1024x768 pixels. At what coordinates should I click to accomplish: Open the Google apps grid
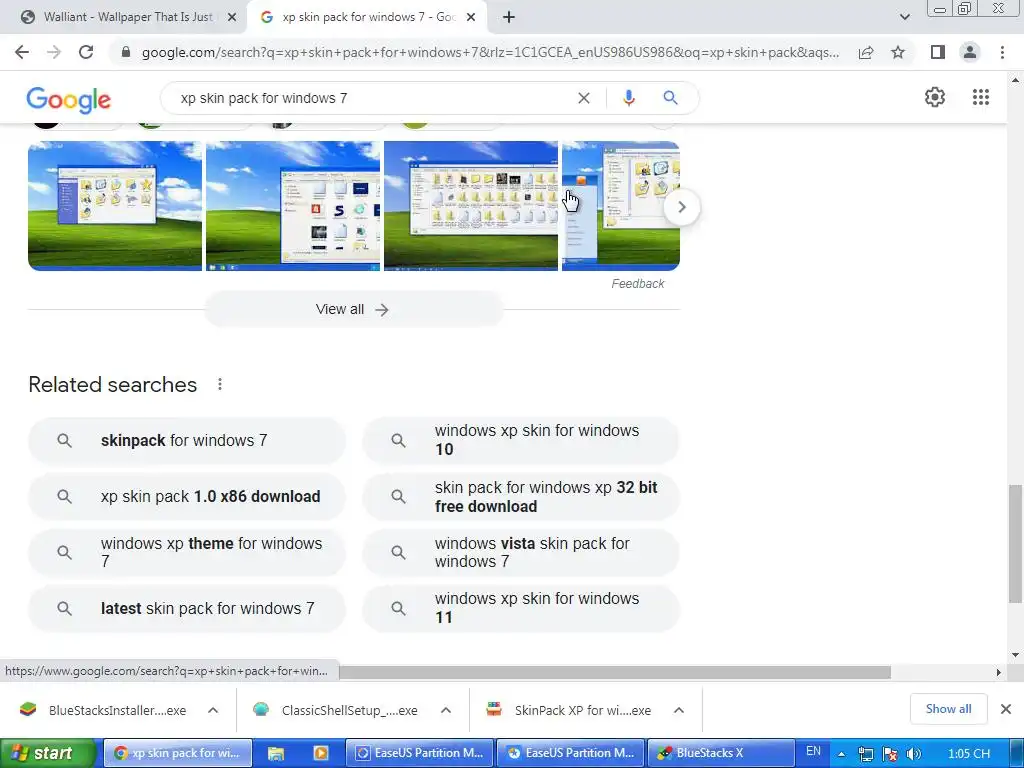click(980, 97)
